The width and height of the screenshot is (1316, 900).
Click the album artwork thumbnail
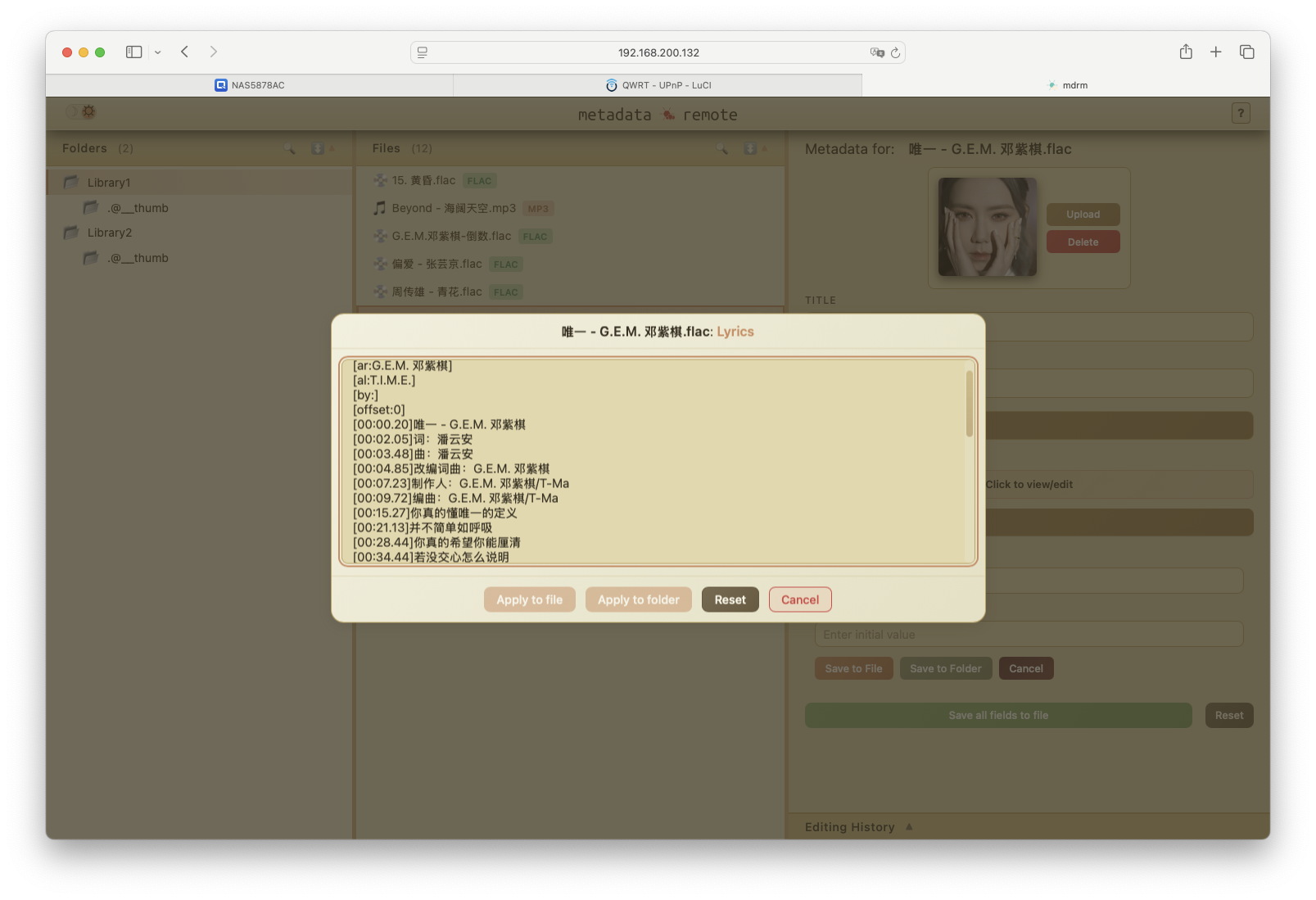987,227
